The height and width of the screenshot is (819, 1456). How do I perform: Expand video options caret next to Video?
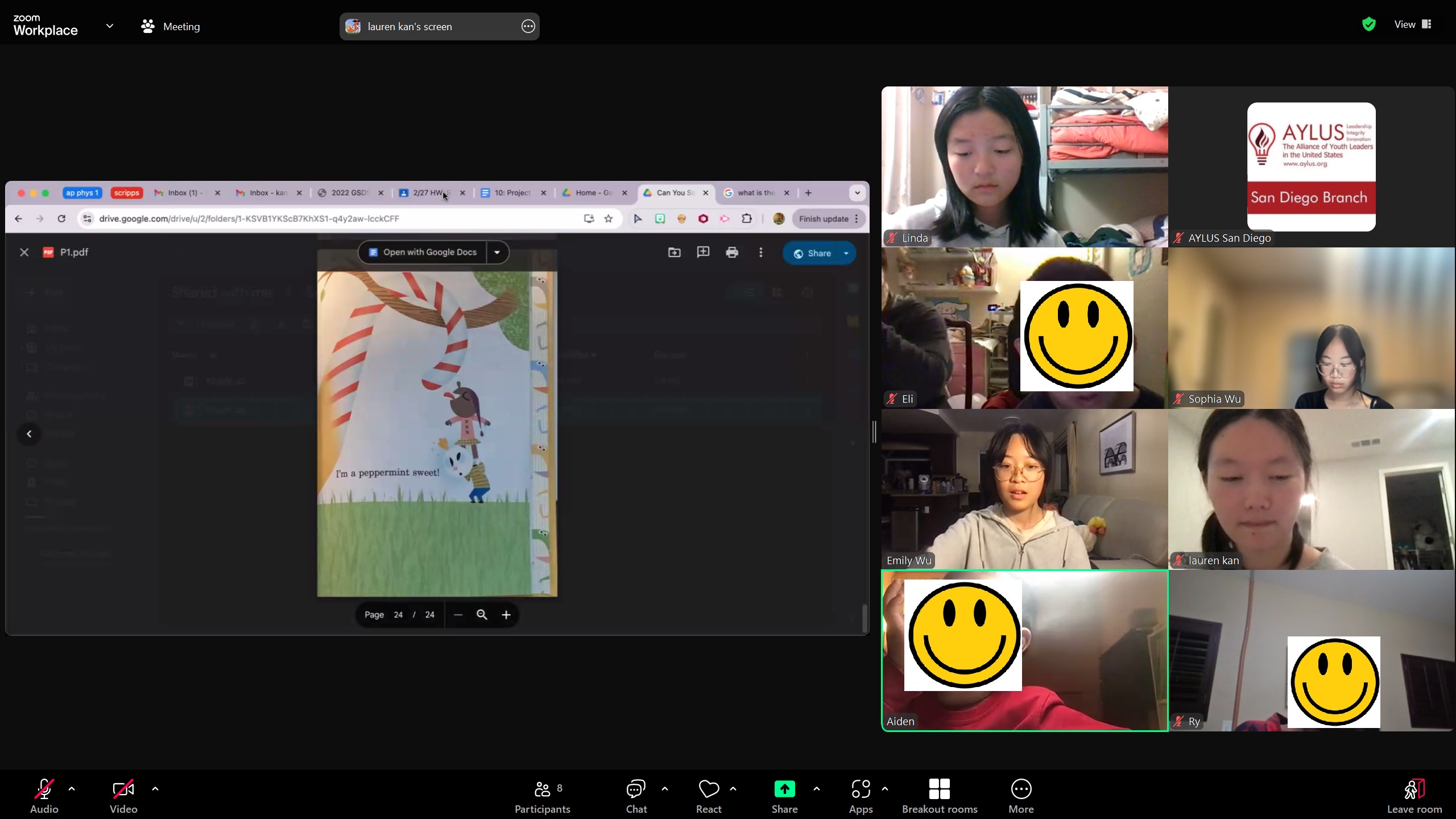[155, 789]
